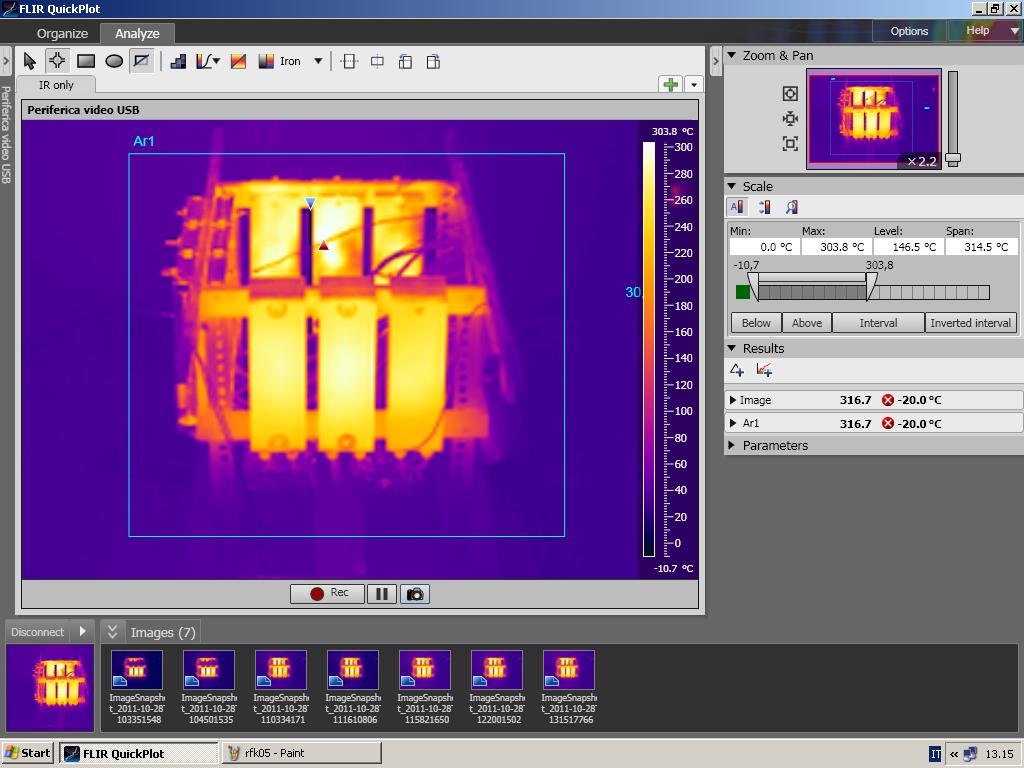
Task: Open the Iron palette dropdown
Action: (318, 61)
